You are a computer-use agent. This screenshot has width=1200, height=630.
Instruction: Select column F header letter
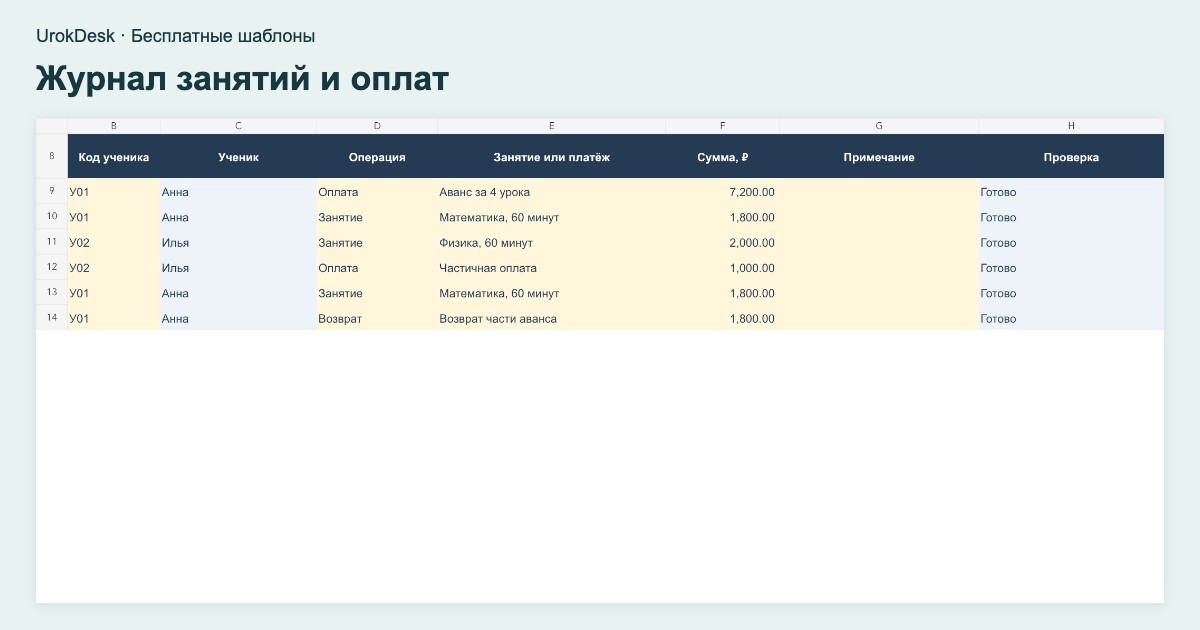[x=723, y=126]
